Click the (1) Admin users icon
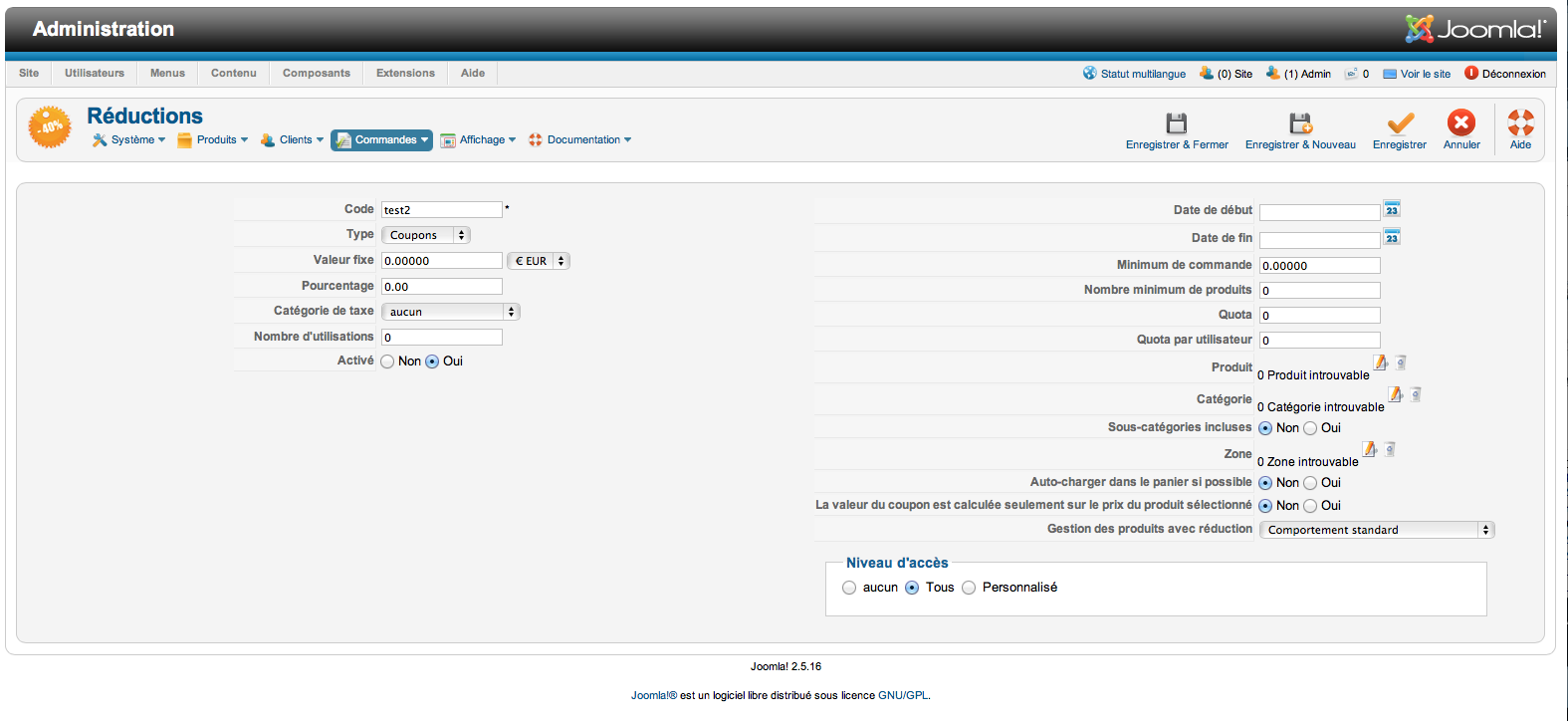This screenshot has width=1568, height=721. point(1272,73)
